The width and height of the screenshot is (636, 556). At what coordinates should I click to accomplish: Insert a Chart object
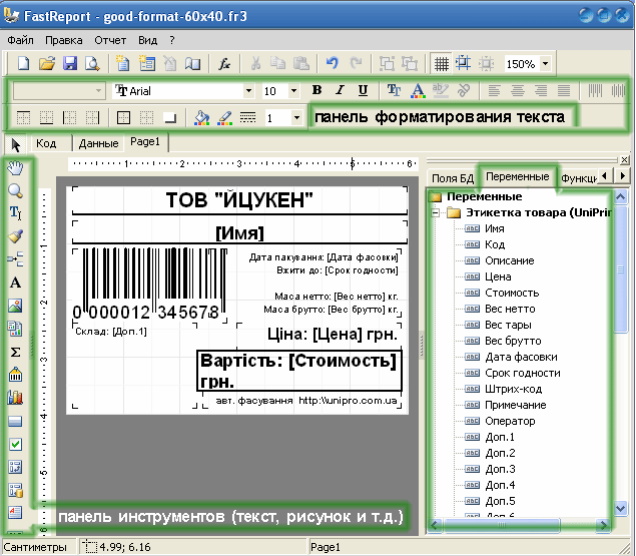[x=16, y=398]
